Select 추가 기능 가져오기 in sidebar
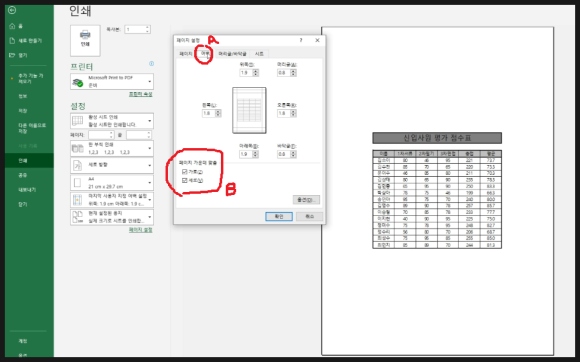This screenshot has width=580, height=362. [30, 78]
